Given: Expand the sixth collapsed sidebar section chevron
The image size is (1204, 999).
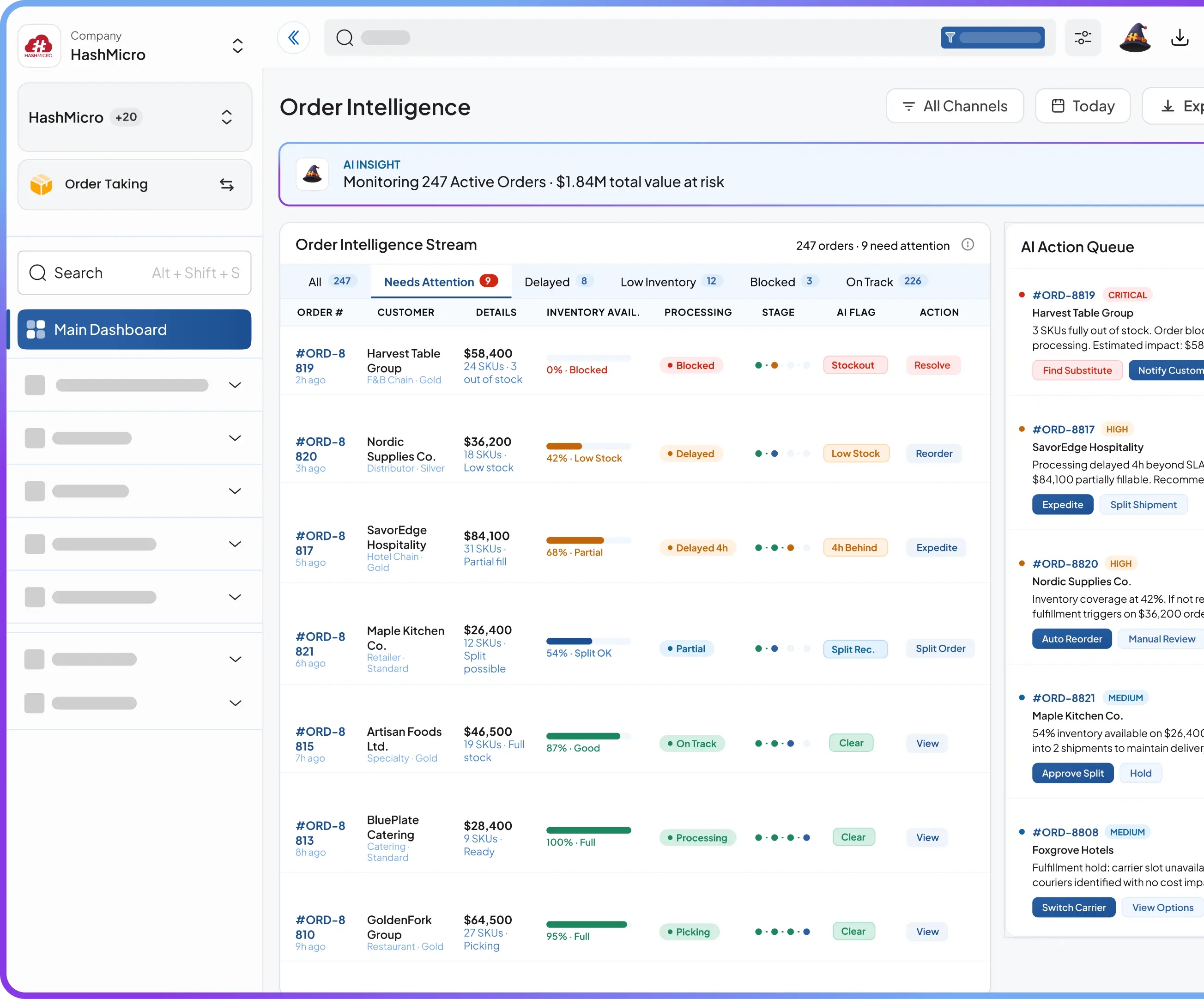Looking at the screenshot, I should [235, 659].
